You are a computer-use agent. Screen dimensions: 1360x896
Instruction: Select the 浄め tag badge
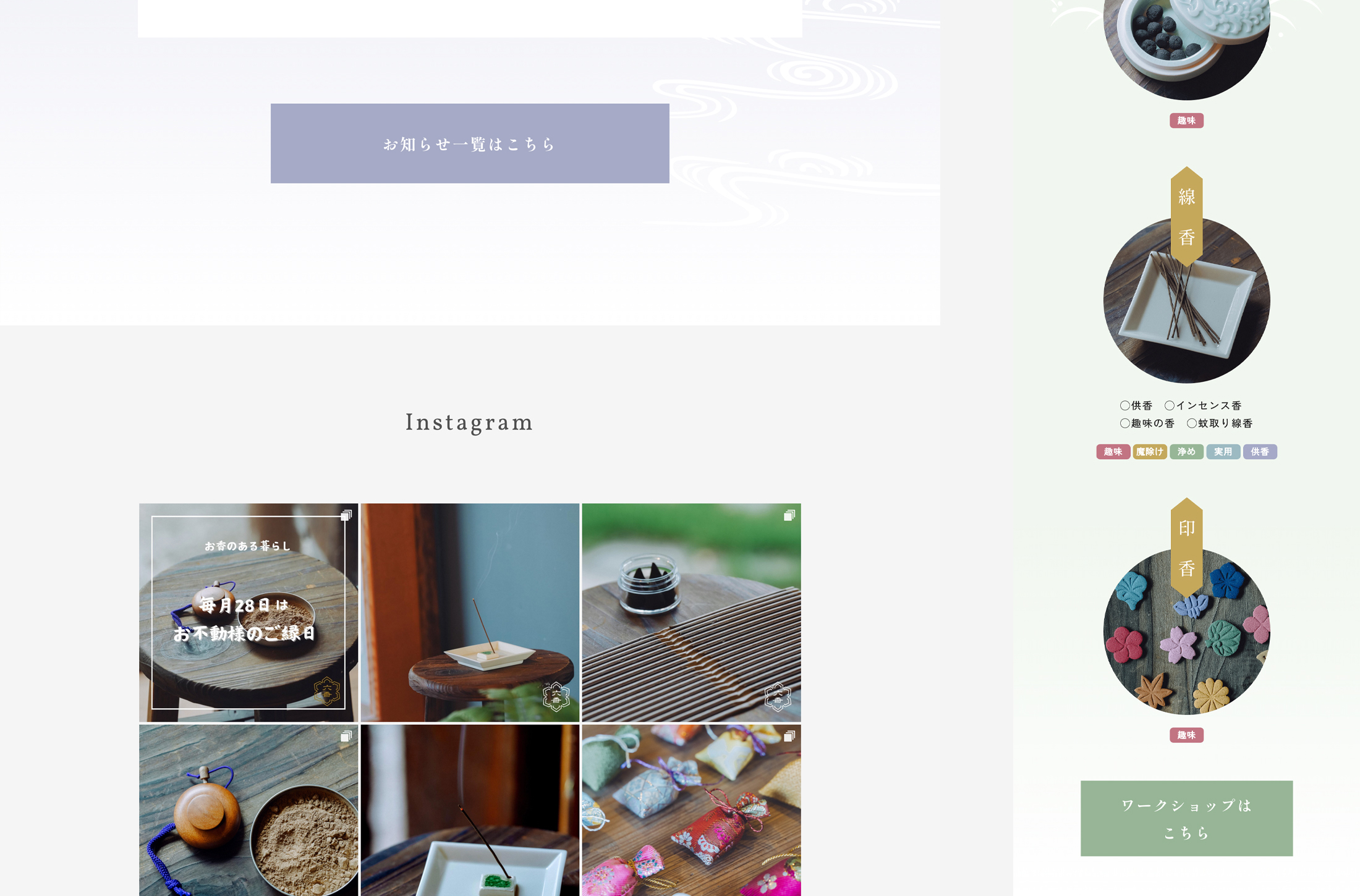click(x=1186, y=452)
